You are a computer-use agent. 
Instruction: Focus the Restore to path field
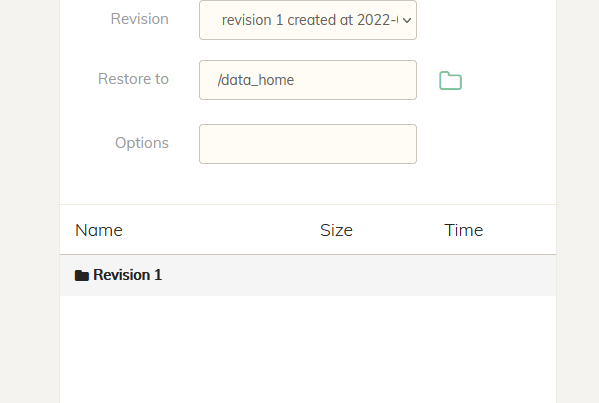click(308, 80)
